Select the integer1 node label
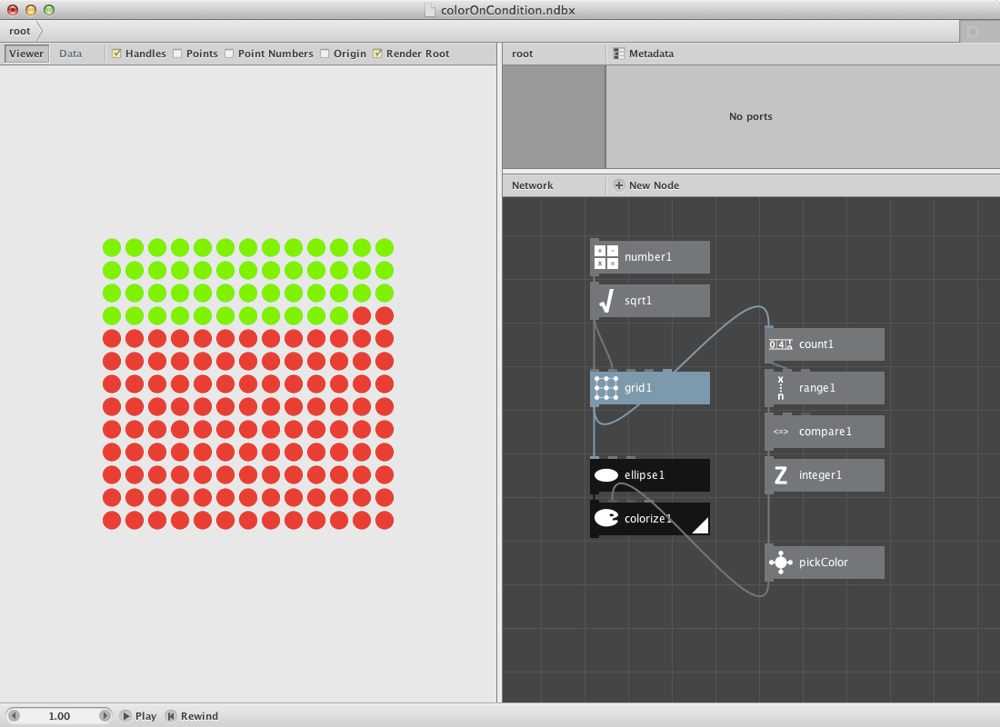The image size is (1000, 727). coord(820,475)
